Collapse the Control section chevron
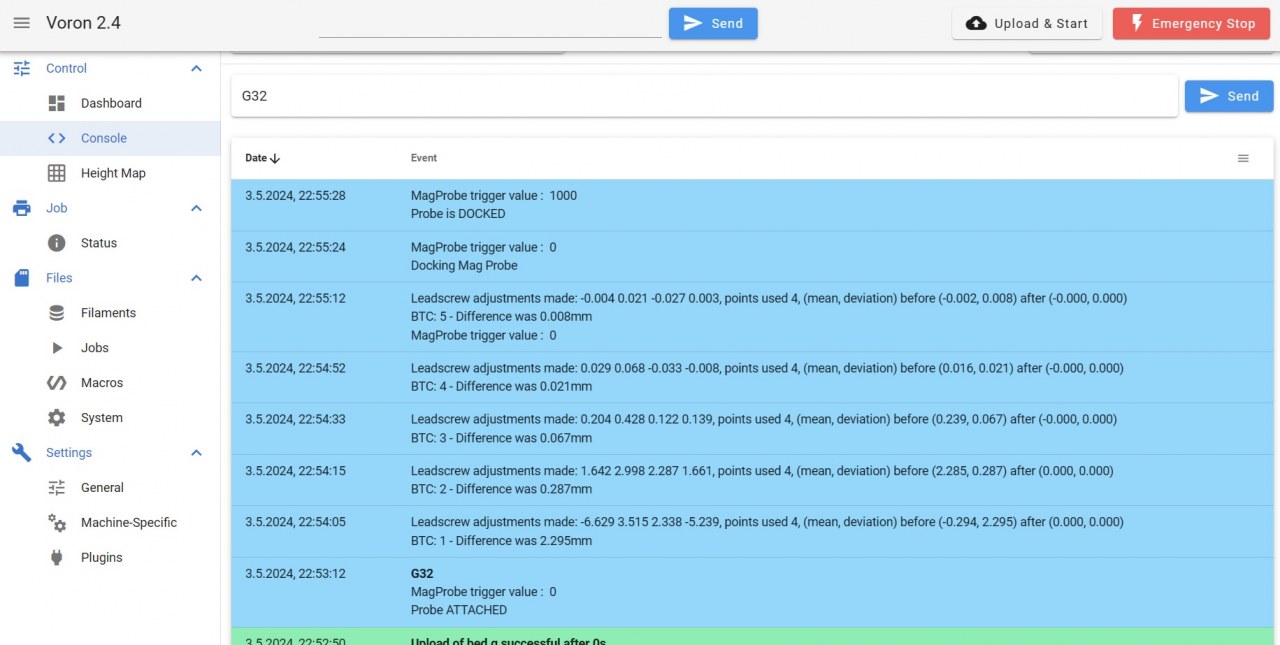The width and height of the screenshot is (1280, 645). tap(196, 68)
